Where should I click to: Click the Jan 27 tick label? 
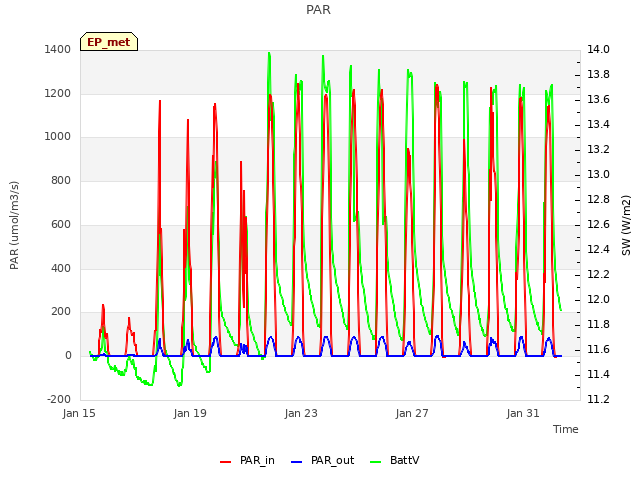(412, 413)
